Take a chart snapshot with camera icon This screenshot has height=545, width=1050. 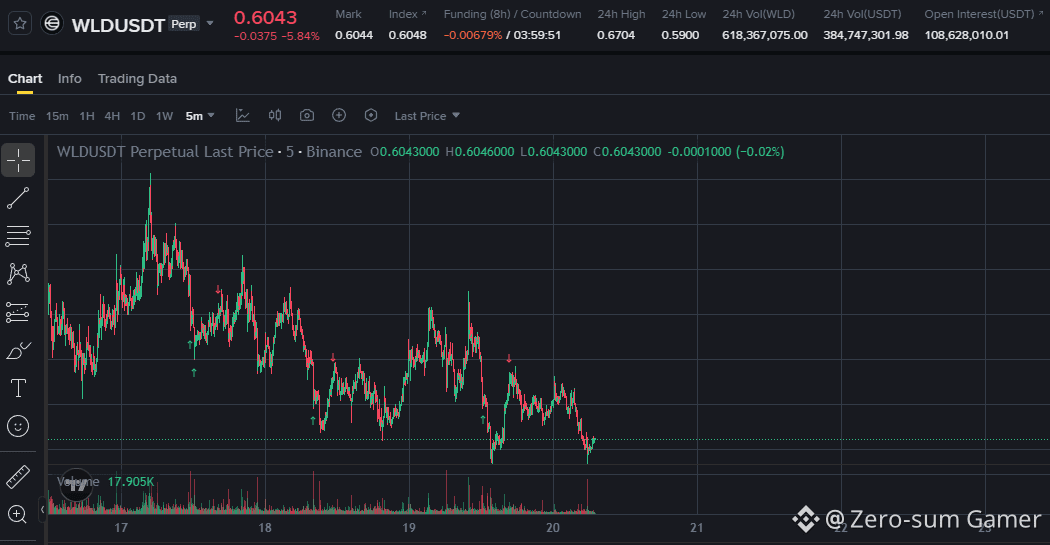[307, 115]
